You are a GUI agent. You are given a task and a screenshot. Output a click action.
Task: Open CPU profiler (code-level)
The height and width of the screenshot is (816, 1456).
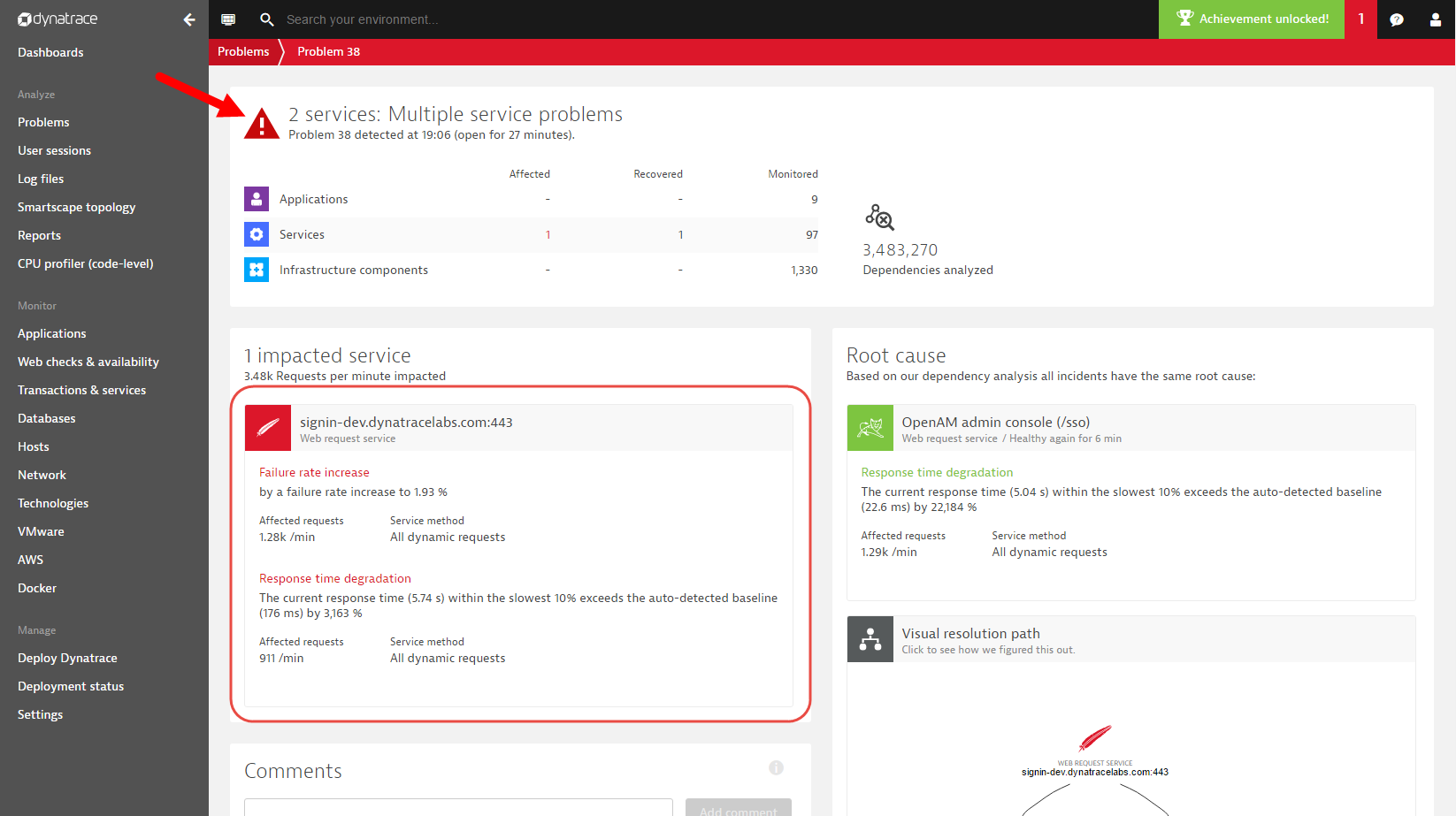[x=86, y=263]
